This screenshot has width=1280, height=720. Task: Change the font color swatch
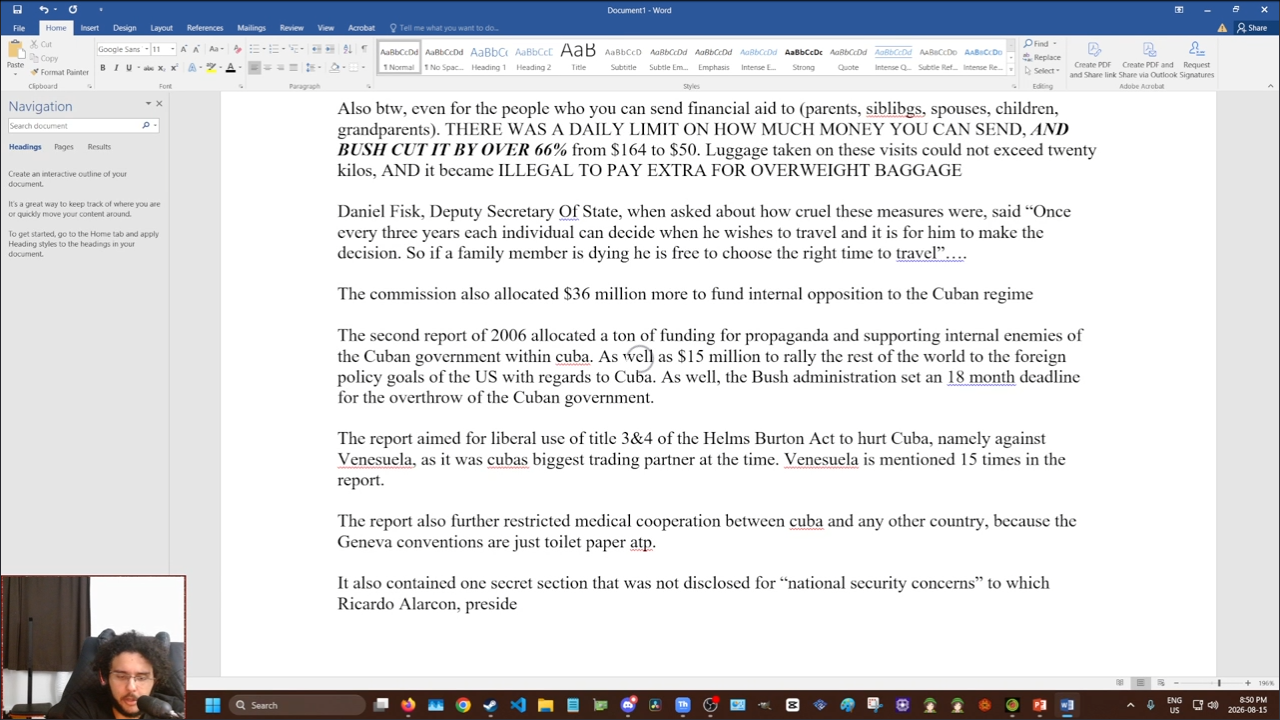tap(230, 68)
